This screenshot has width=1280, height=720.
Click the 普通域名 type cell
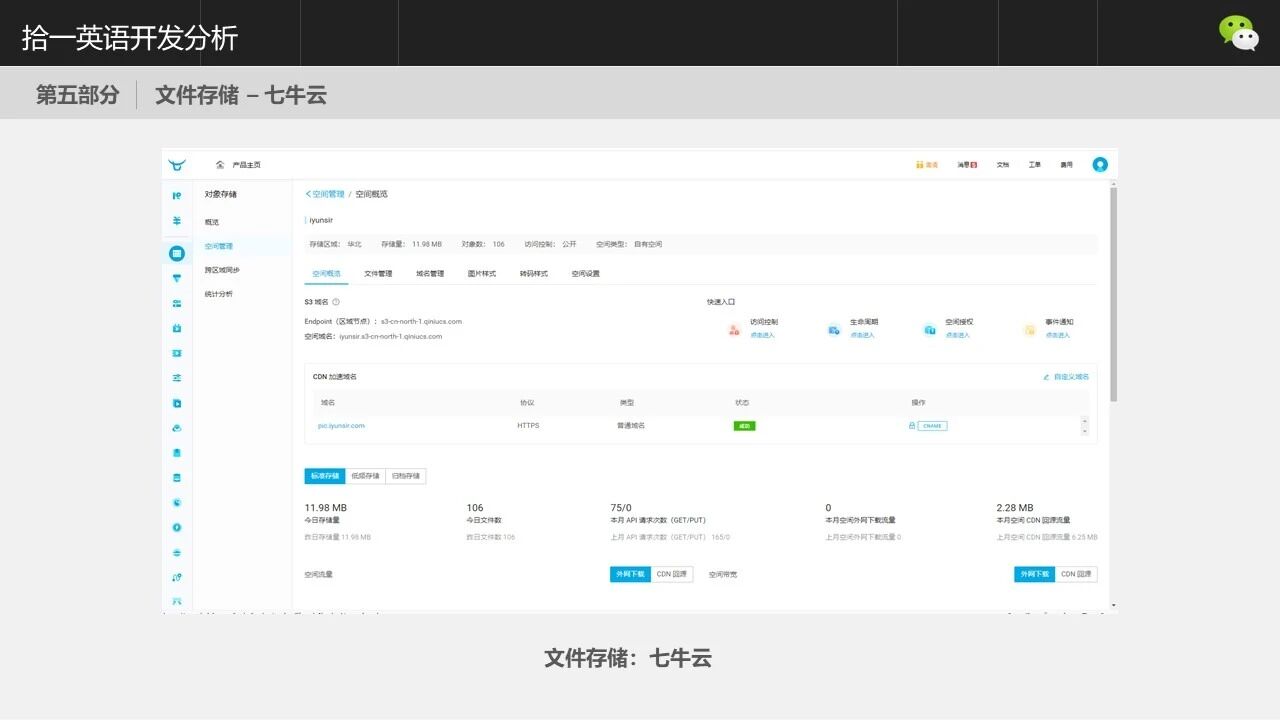pyautogui.click(x=631, y=426)
